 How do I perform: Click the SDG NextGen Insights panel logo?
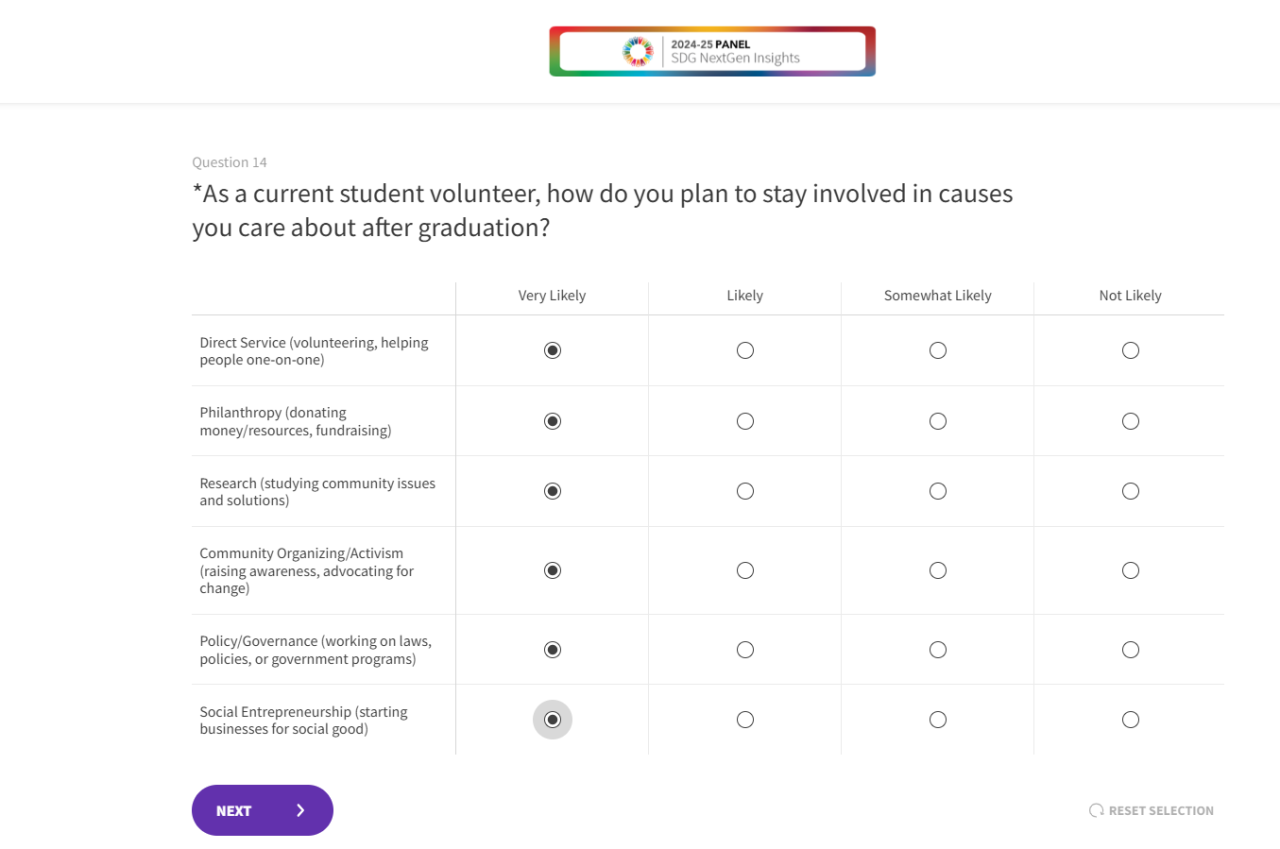coord(712,51)
